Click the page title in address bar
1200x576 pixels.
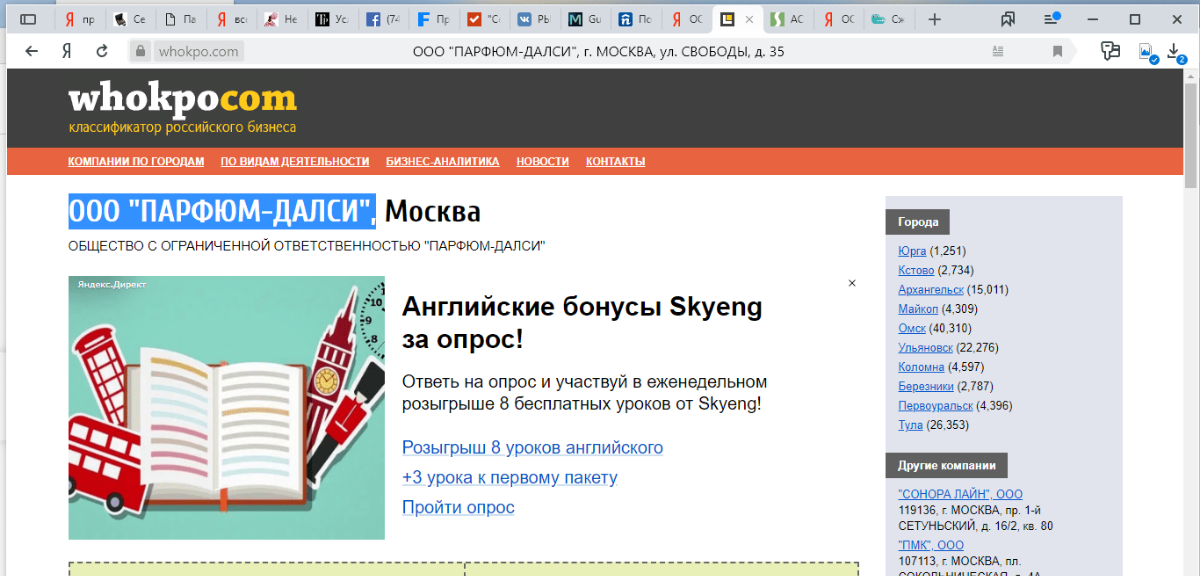point(598,51)
